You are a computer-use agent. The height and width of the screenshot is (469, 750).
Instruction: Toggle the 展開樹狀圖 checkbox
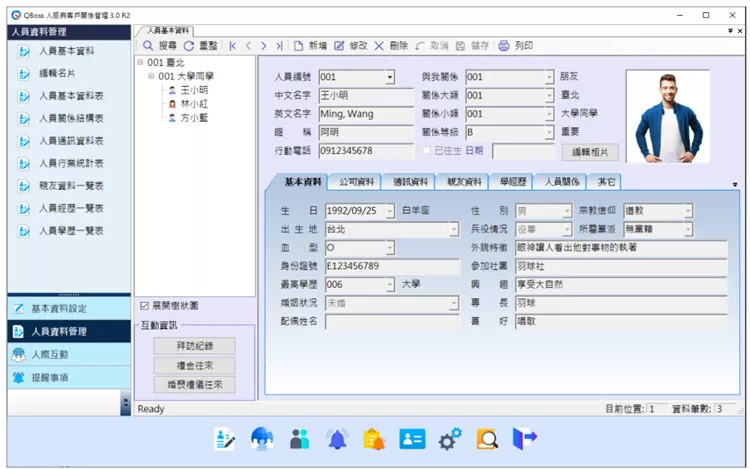pos(145,305)
